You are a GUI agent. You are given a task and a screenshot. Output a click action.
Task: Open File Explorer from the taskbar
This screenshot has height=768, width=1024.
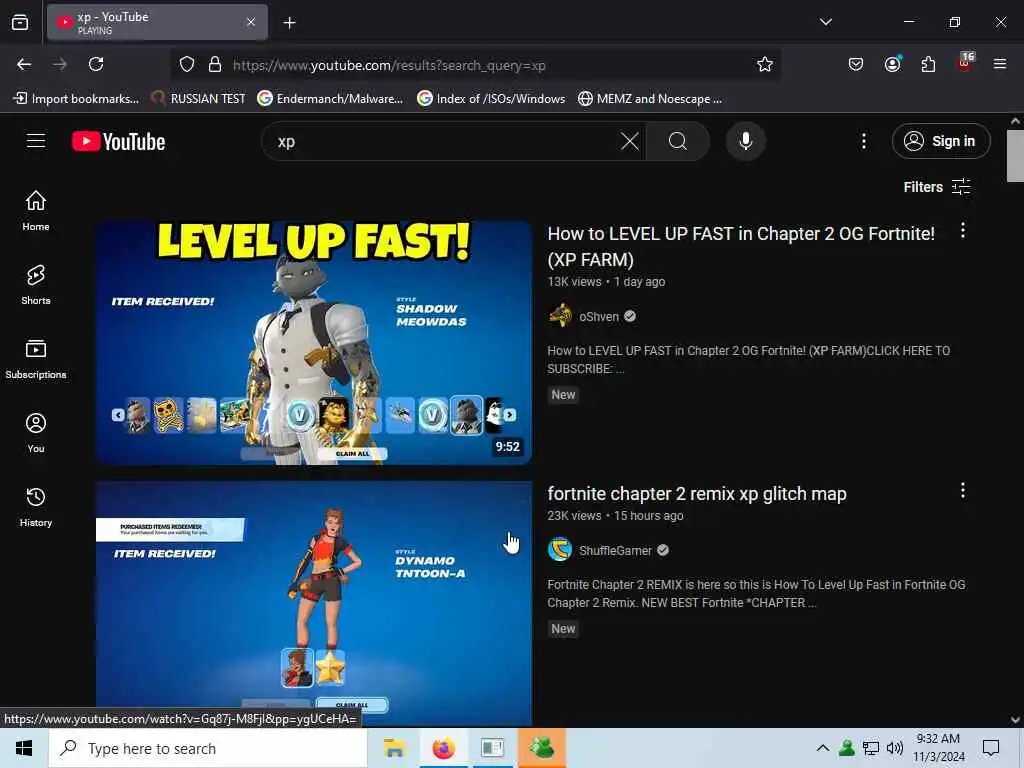(x=394, y=748)
